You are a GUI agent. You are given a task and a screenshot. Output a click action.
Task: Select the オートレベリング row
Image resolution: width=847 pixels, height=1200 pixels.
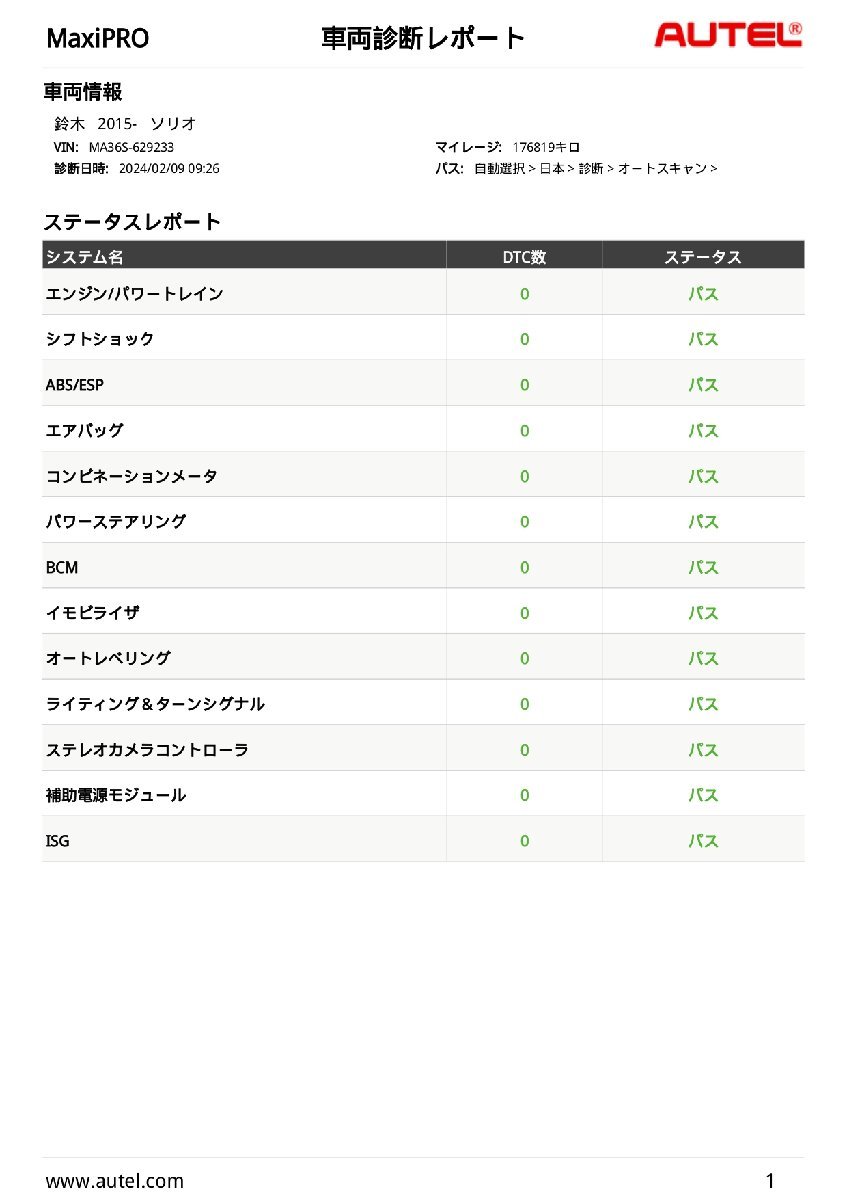(108, 658)
